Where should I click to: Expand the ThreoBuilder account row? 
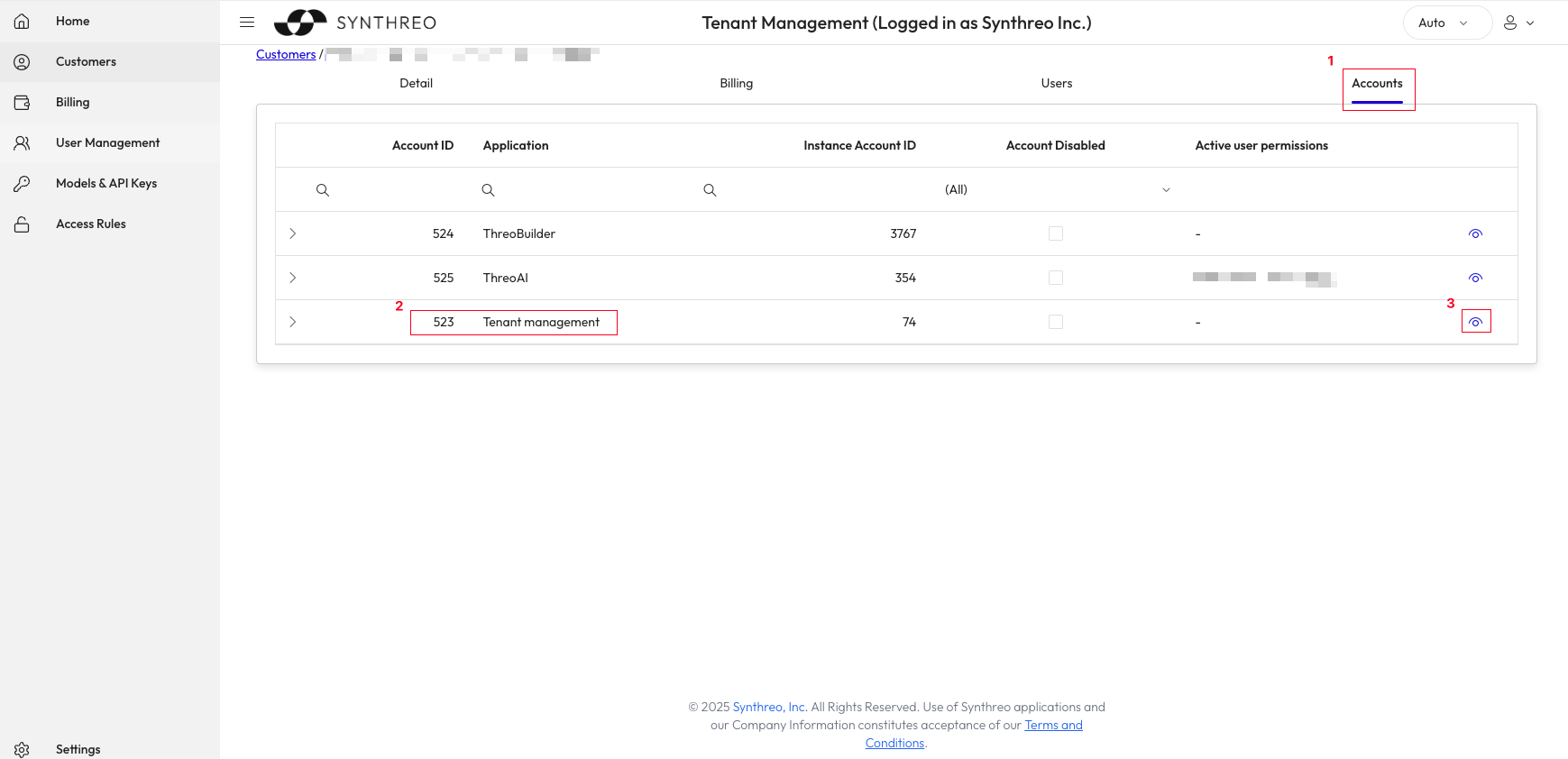coord(293,233)
